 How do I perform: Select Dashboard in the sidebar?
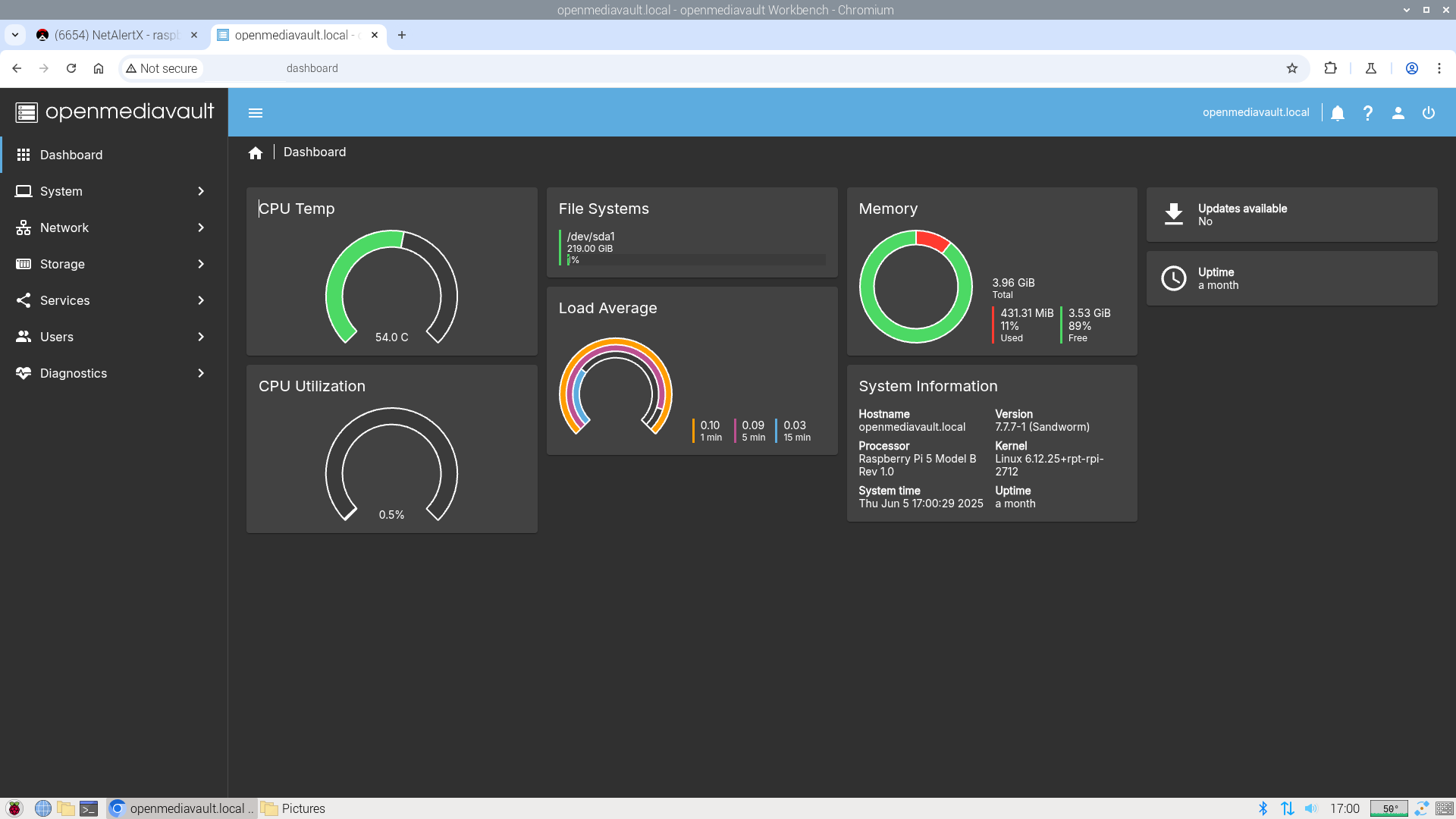point(114,155)
